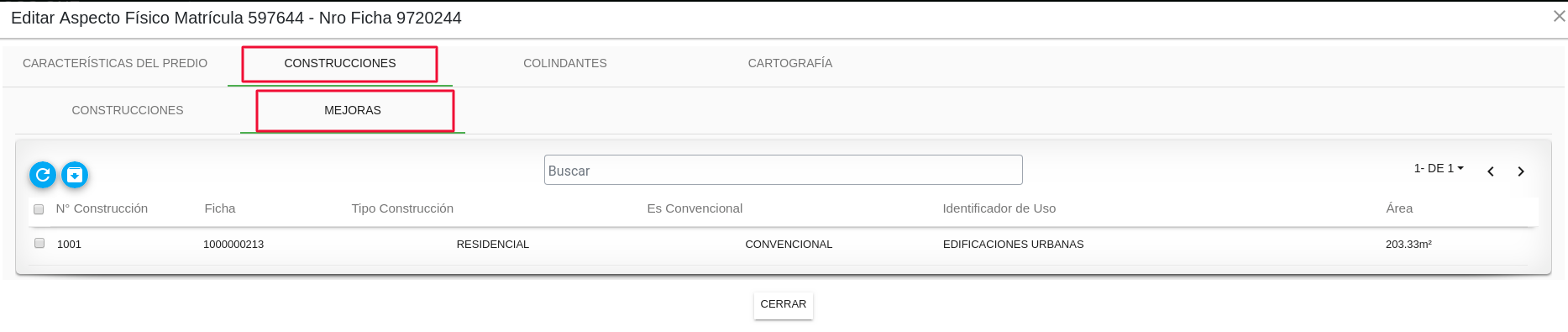This screenshot has height=332, width=1568.
Task: Select the Cartografía tab
Action: click(790, 63)
